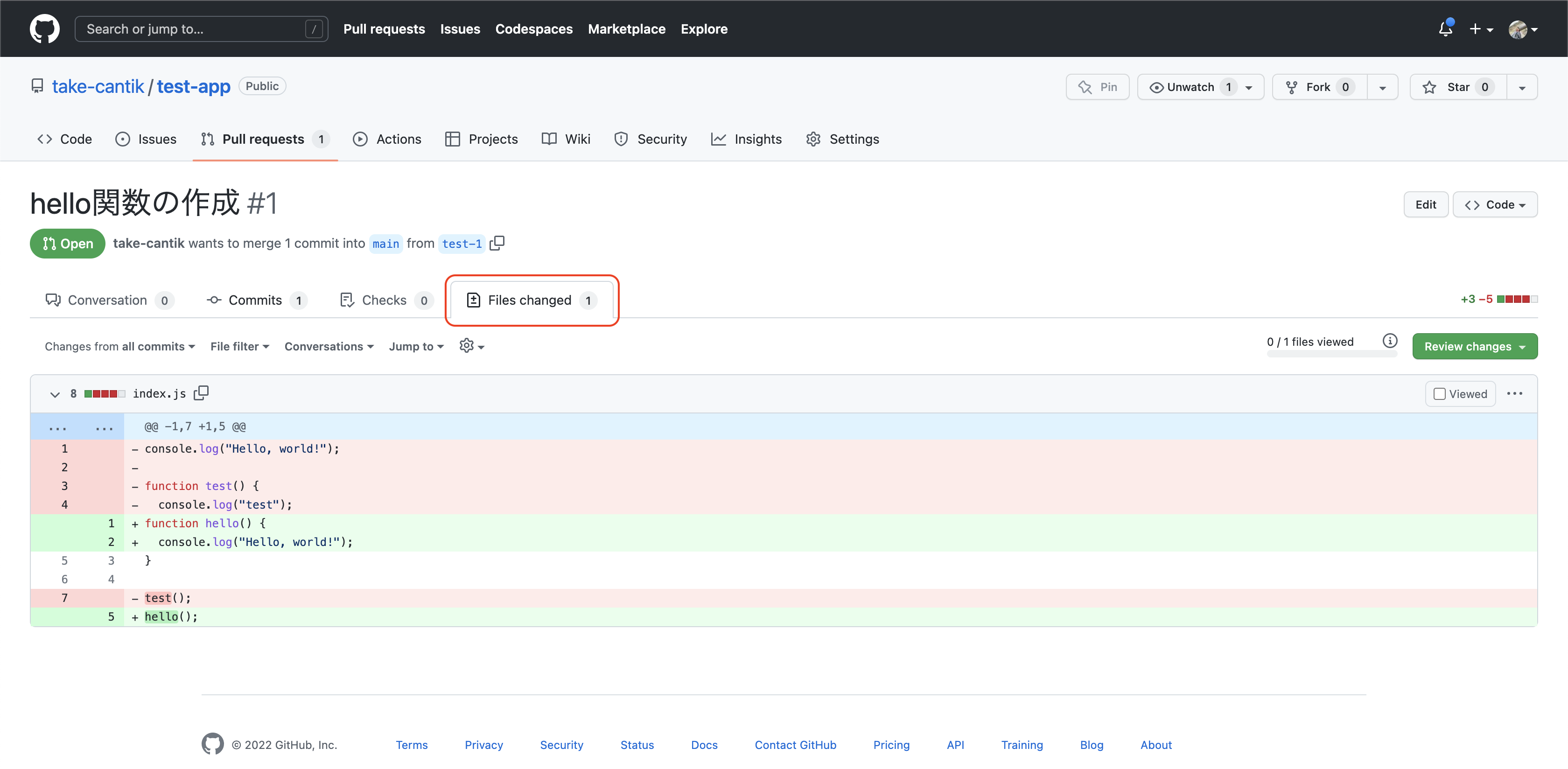
Task: Toggle Unwatch on the repository
Action: (1190, 87)
